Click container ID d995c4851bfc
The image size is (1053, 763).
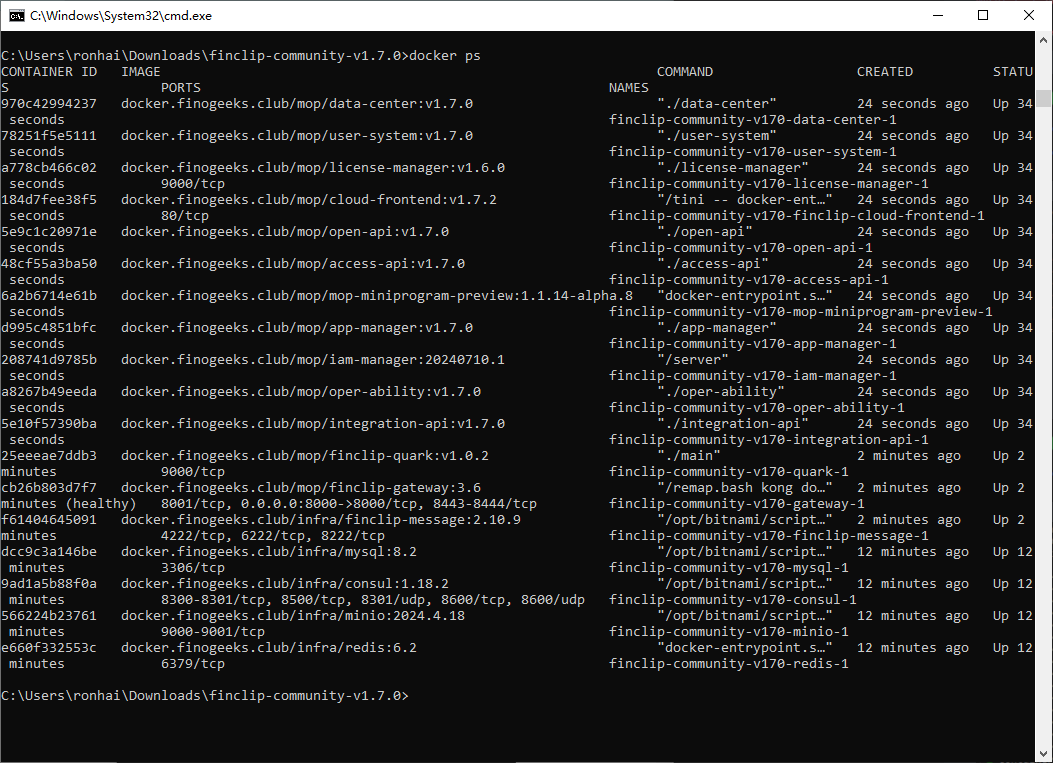point(49,328)
